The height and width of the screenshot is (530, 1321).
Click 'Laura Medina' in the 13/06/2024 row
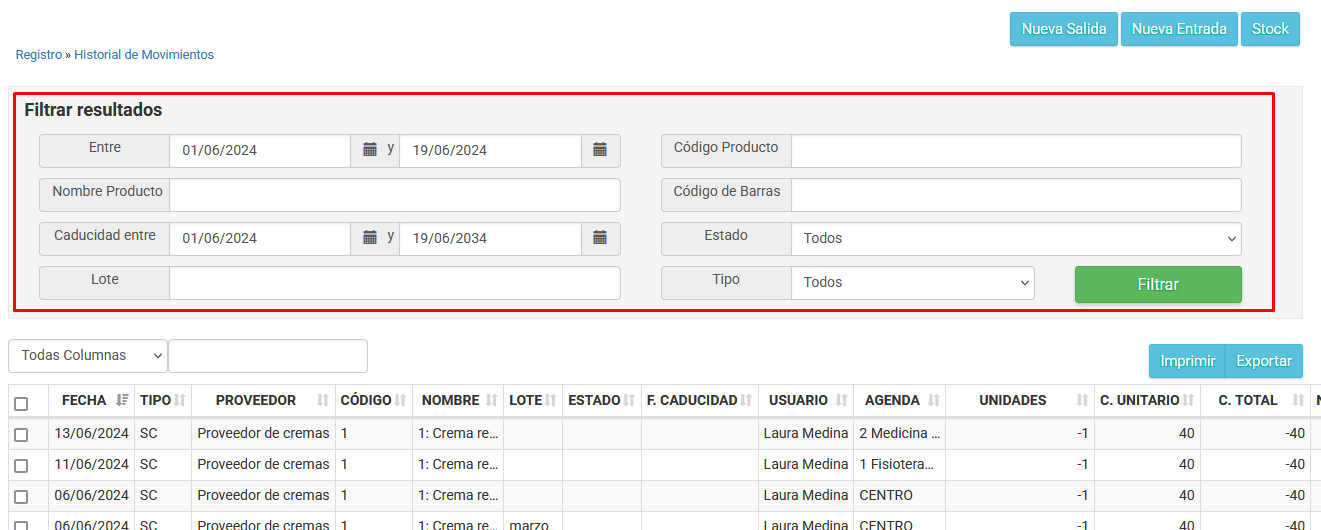pyautogui.click(x=806, y=433)
